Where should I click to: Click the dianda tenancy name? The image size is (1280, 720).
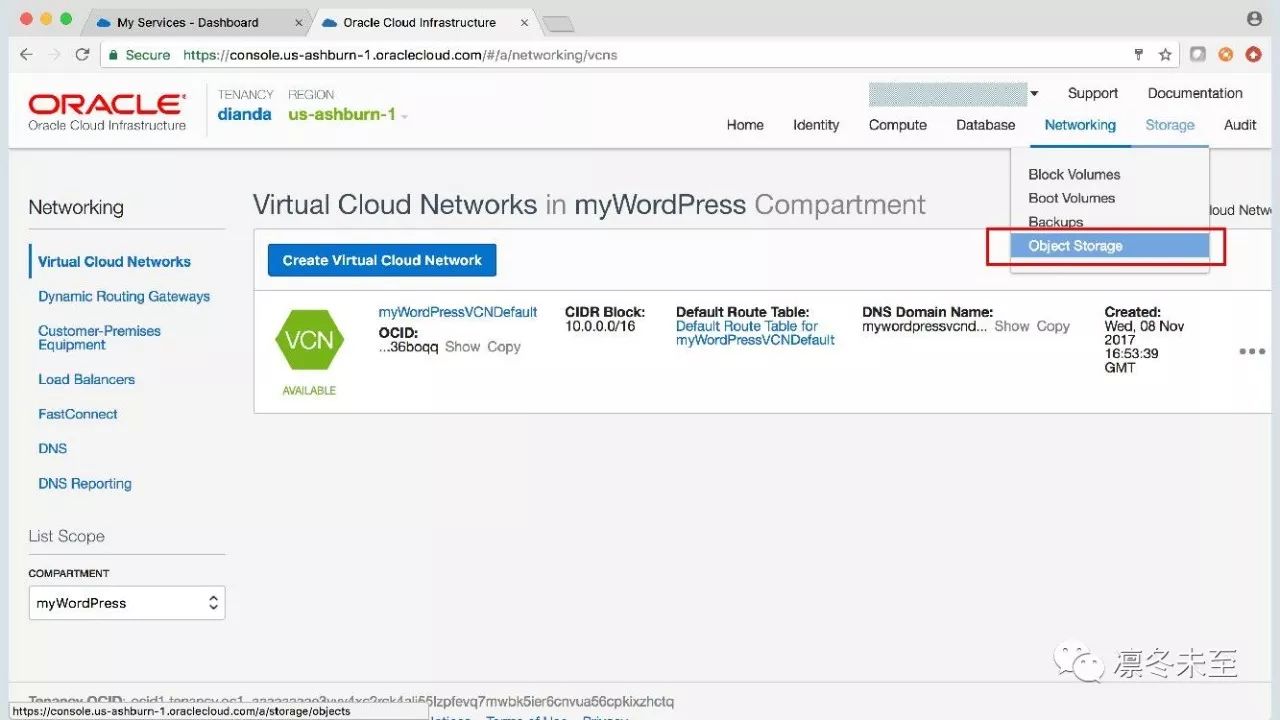(x=245, y=115)
